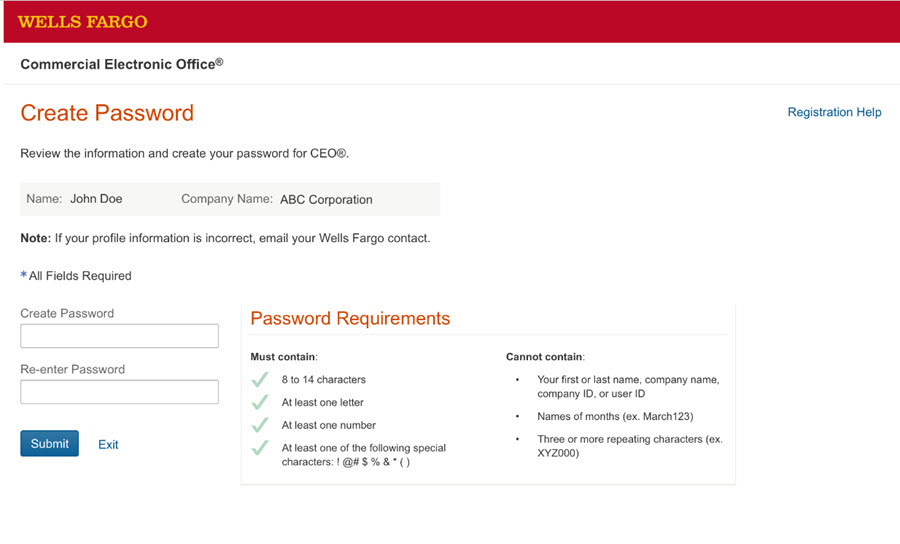This screenshot has height=544, width=900.
Task: Click checkmark beside At least one letter
Action: point(260,402)
